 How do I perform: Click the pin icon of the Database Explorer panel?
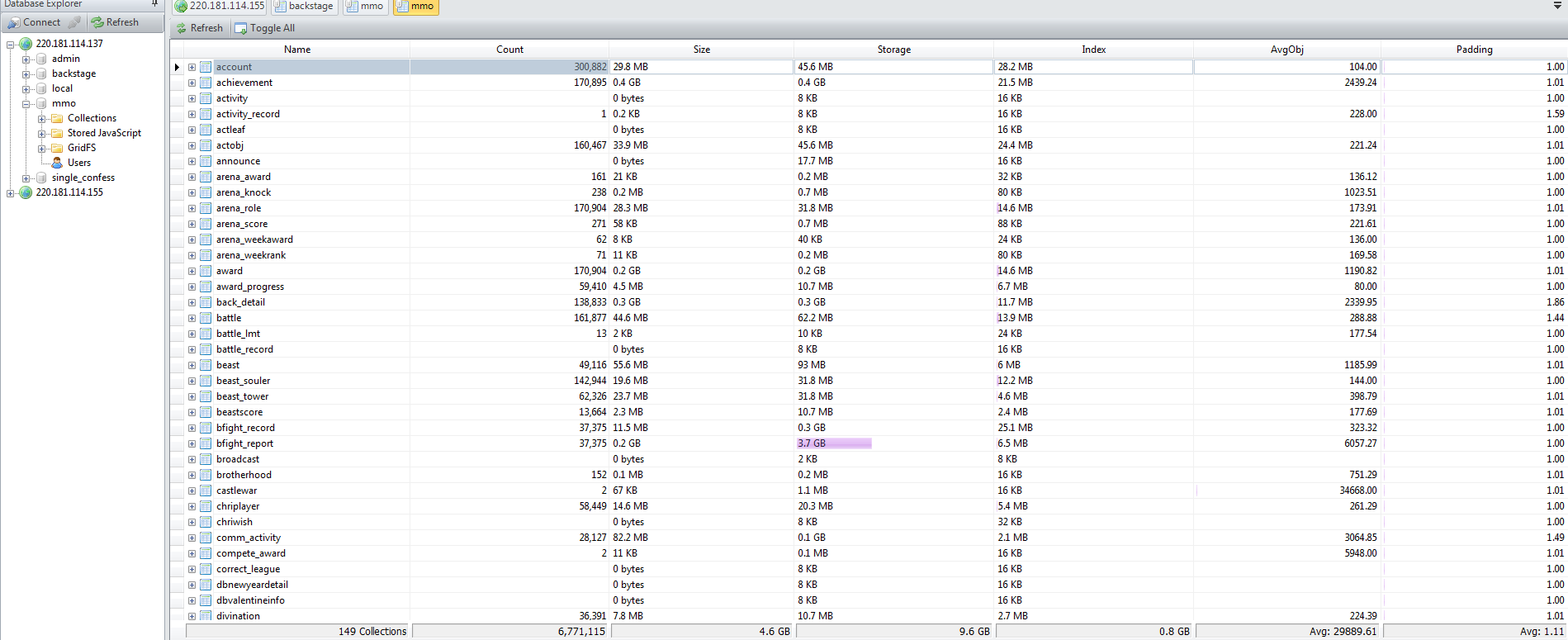point(154,4)
